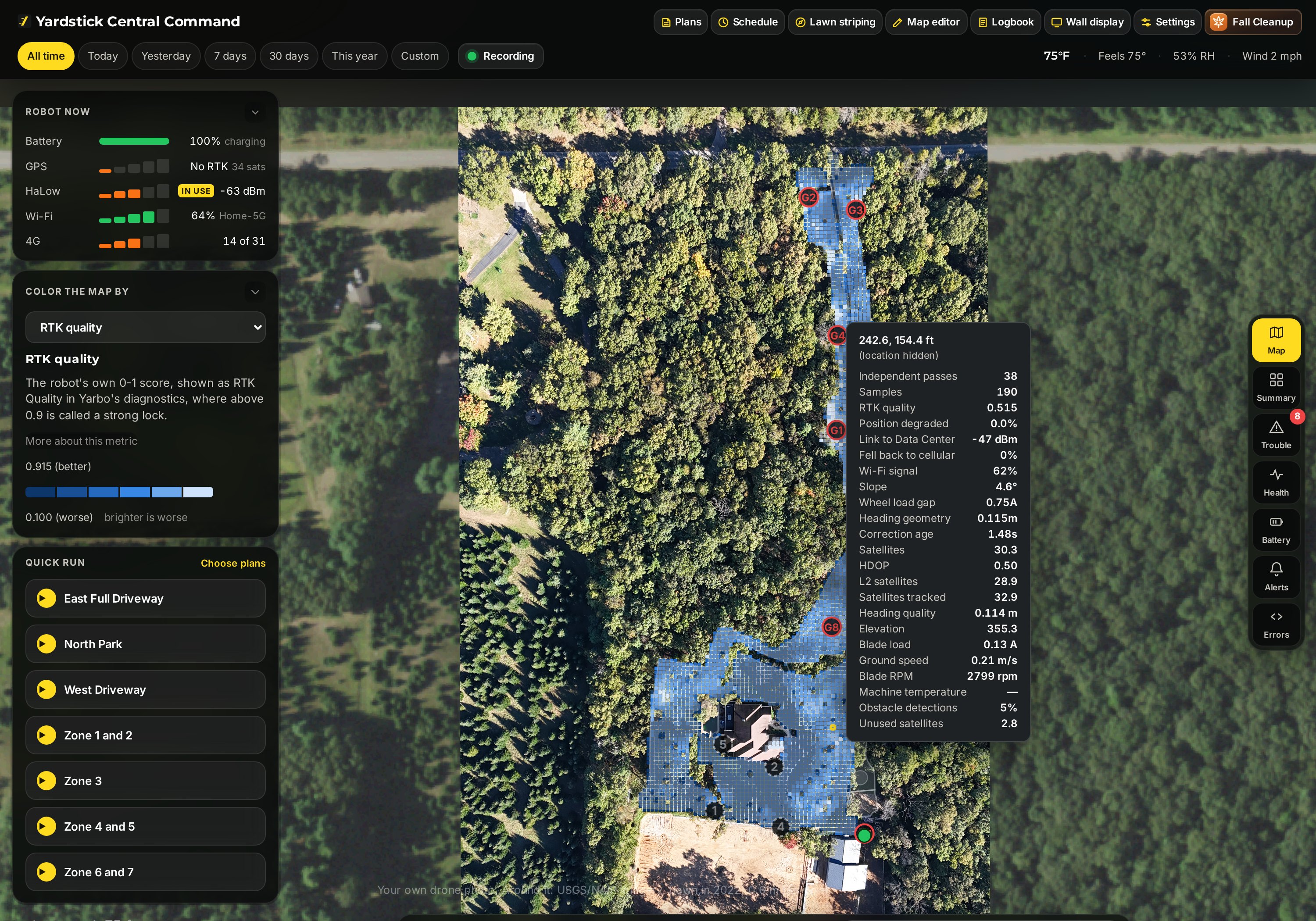Open the Trouble panel with alert badge
1316x921 pixels.
click(1275, 434)
